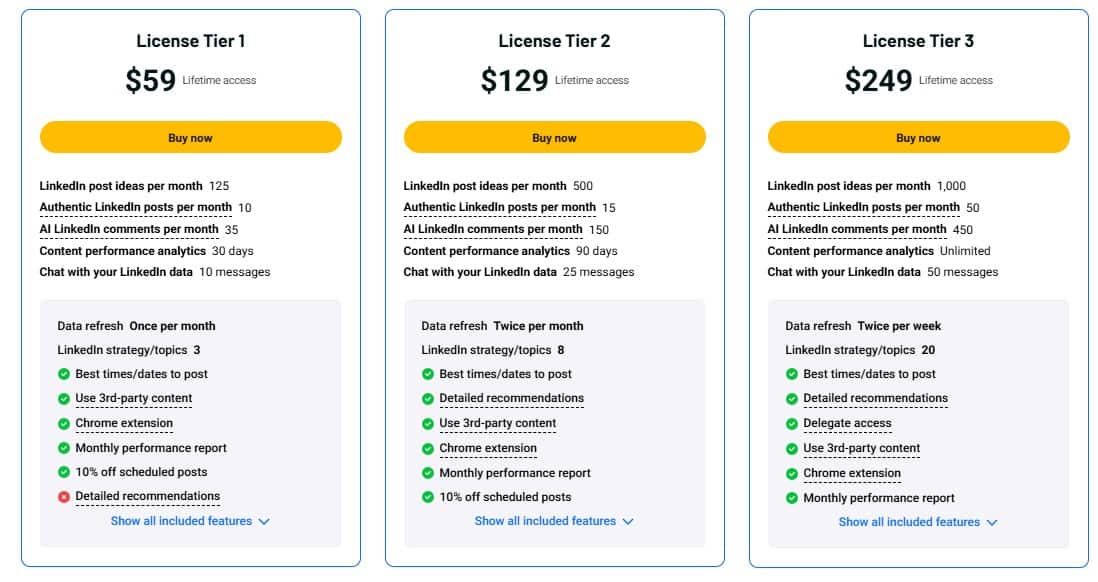This screenshot has width=1098, height=582.
Task: Click Buy now for License Tier 2
Action: (x=554, y=137)
